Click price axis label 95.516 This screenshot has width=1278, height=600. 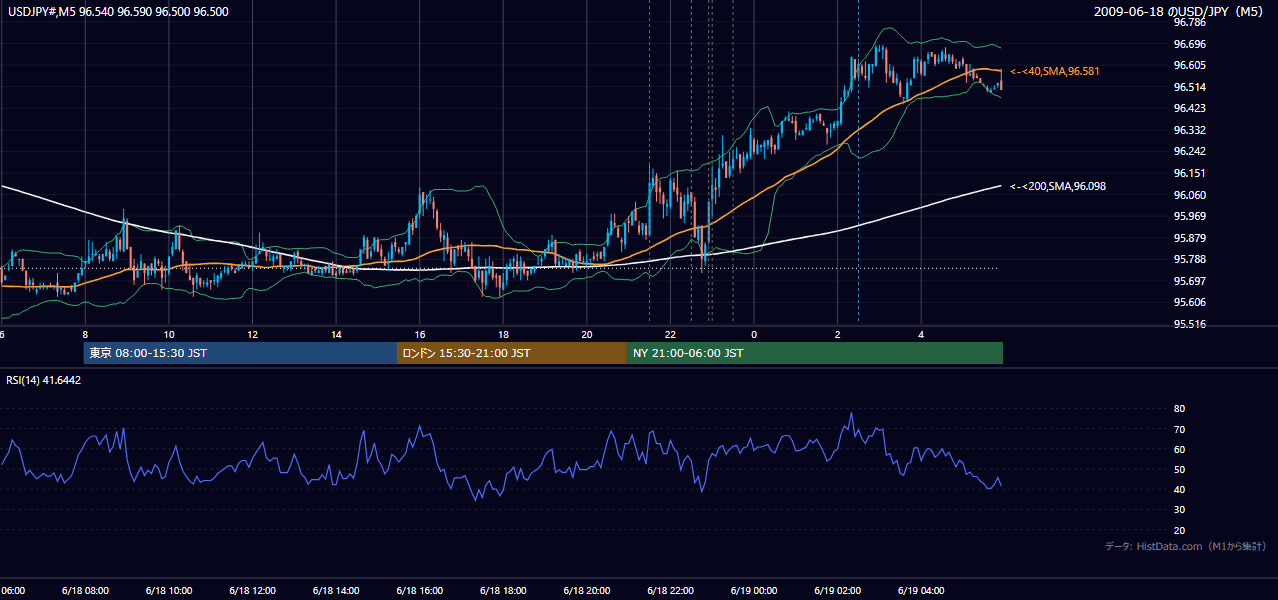click(x=1189, y=324)
